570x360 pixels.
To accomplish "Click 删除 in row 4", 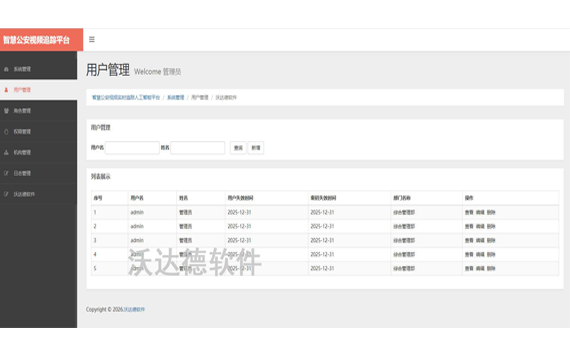I will tap(491, 255).
